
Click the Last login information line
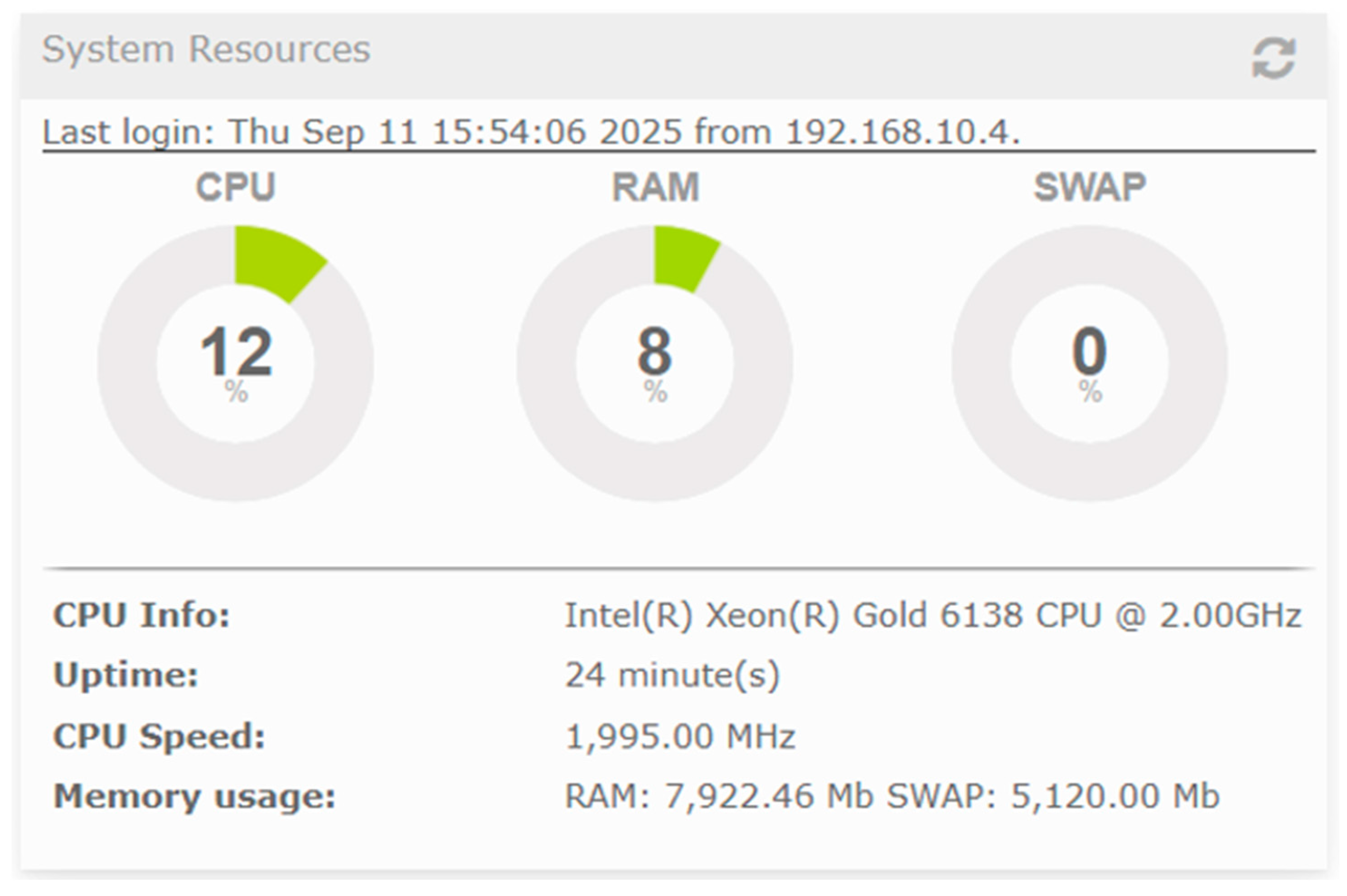coord(531,132)
